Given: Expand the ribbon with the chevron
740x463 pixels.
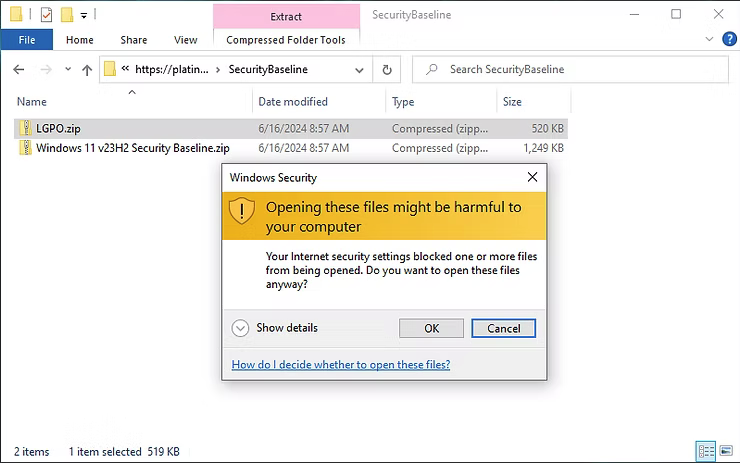Looking at the screenshot, I should coord(709,39).
